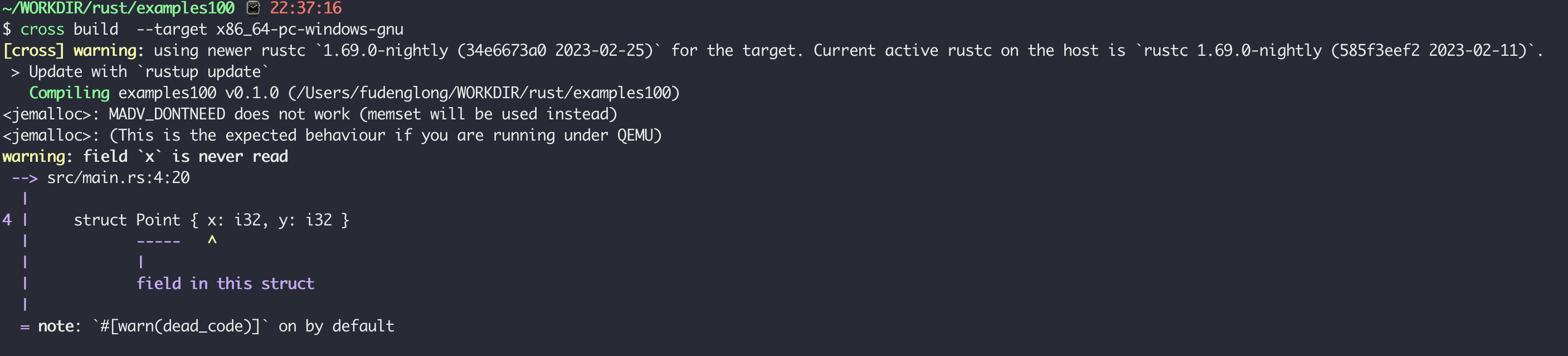Click the yellow caret under field x
This screenshot has width=1568, height=356.
212,240
